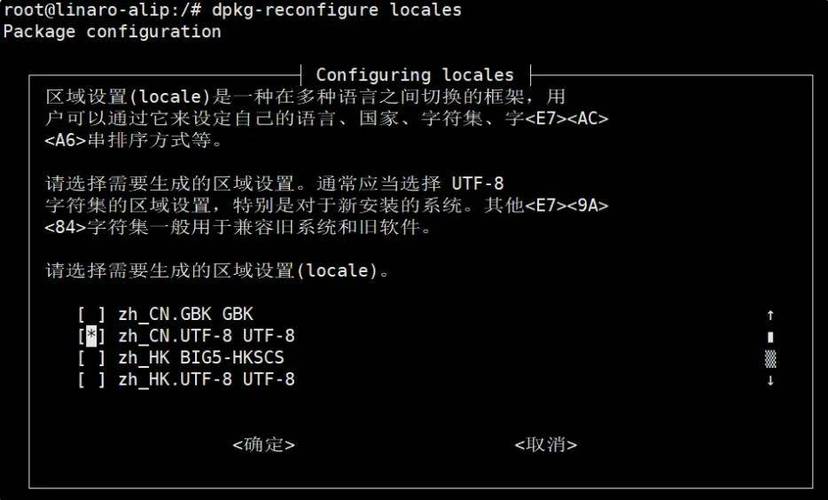The height and width of the screenshot is (500, 828).
Task: Select the zh_CN.UTF-8 UTF-8 list entry text
Action: click(206, 336)
